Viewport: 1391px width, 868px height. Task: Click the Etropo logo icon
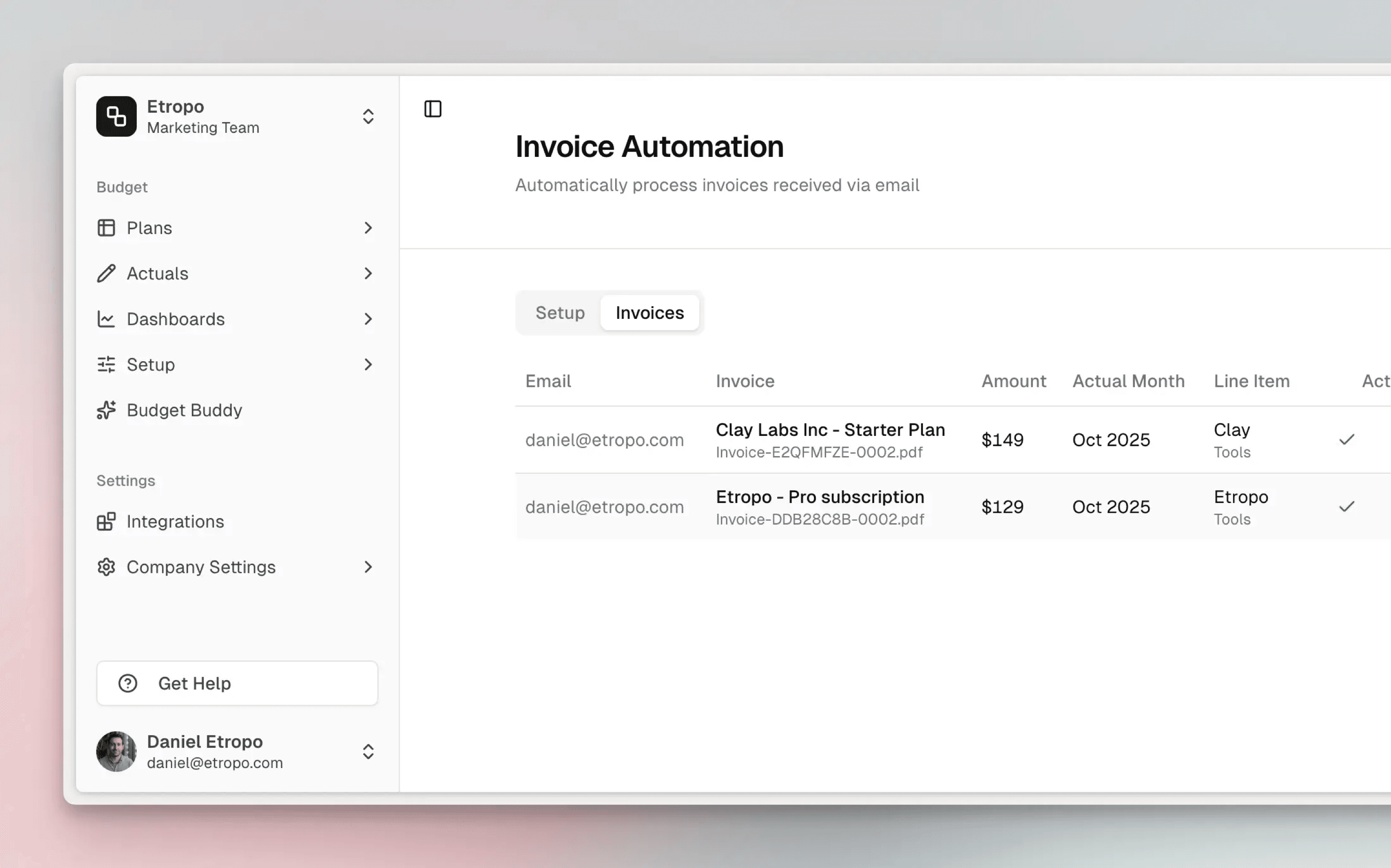click(x=116, y=116)
